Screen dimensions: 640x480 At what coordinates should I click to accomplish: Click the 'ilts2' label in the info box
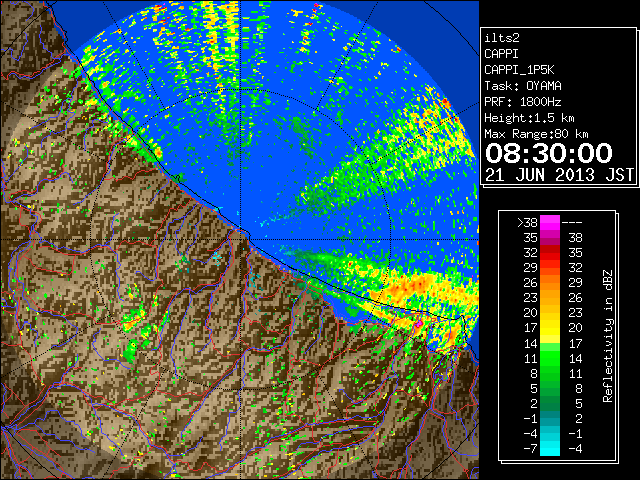tap(502, 38)
